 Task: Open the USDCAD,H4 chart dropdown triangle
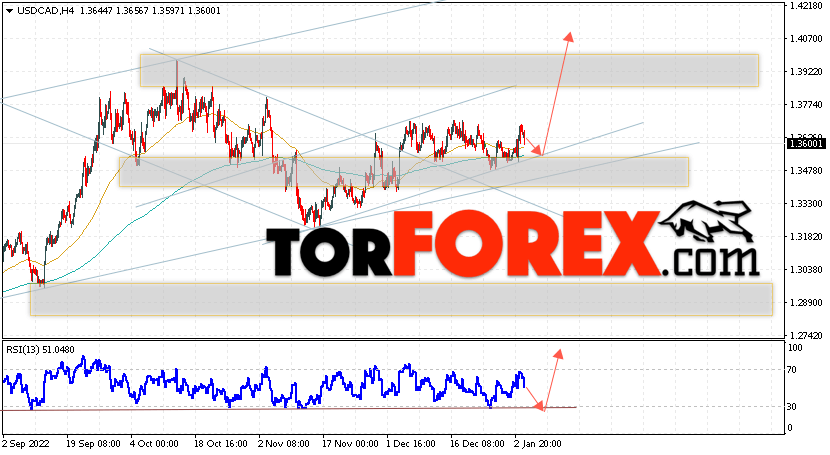(x=9, y=11)
